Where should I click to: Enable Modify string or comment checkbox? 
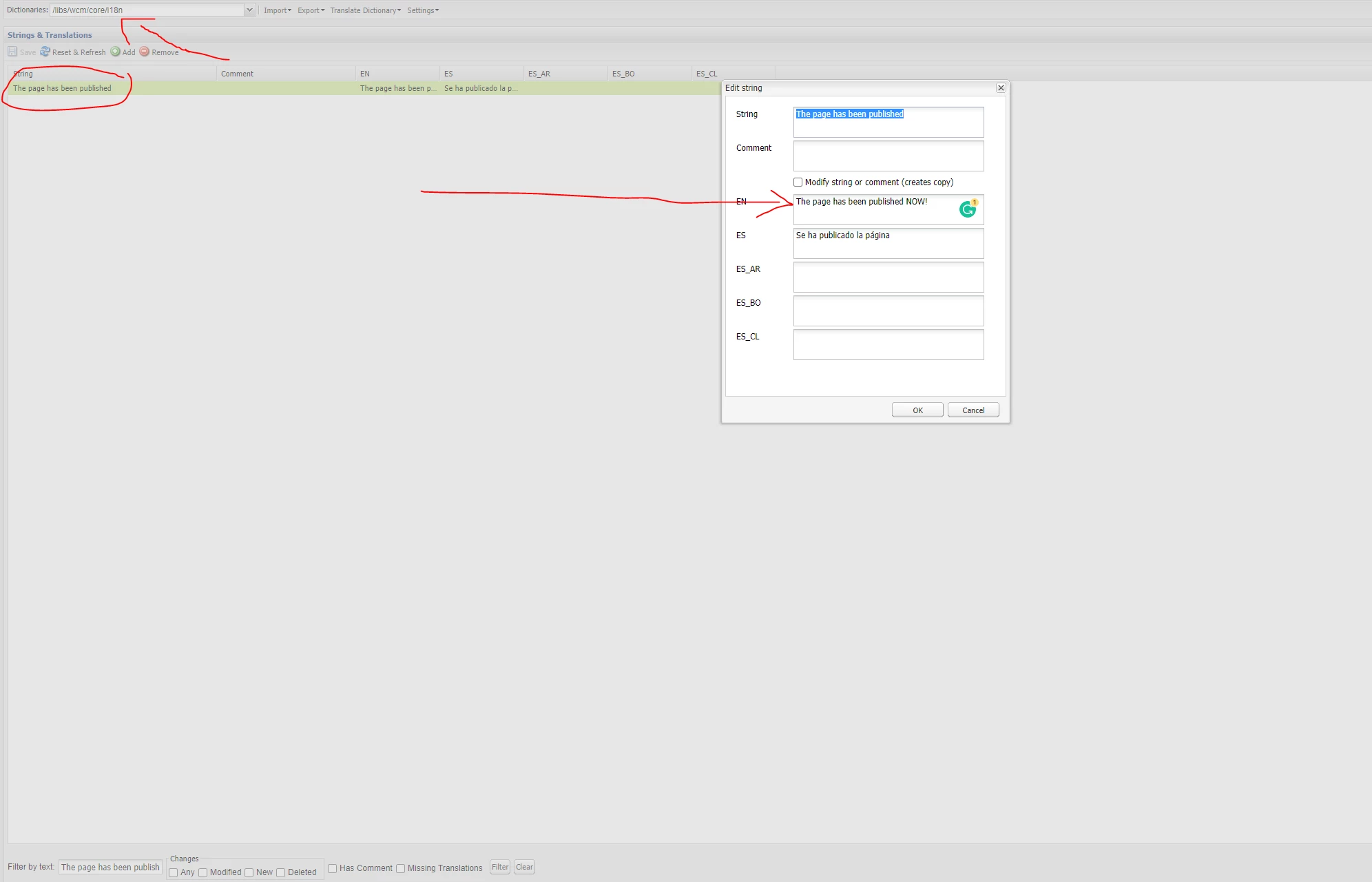pos(798,182)
